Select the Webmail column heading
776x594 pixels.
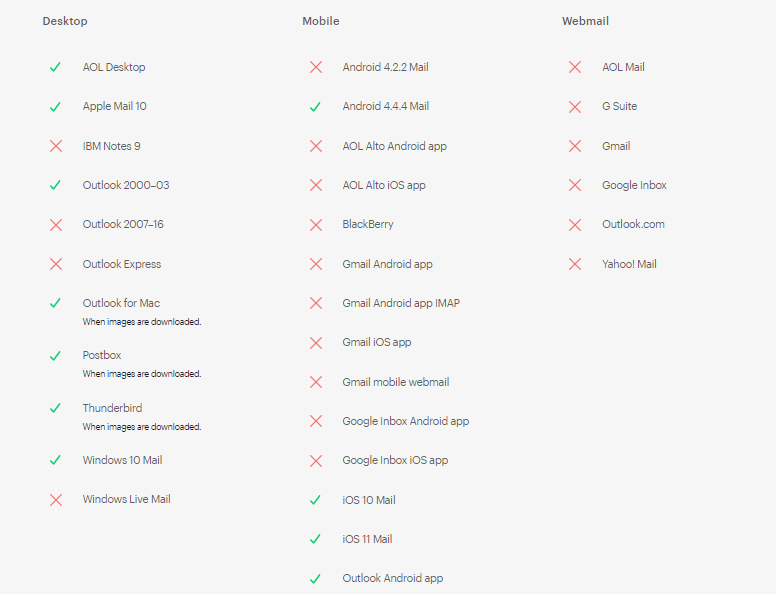click(585, 21)
